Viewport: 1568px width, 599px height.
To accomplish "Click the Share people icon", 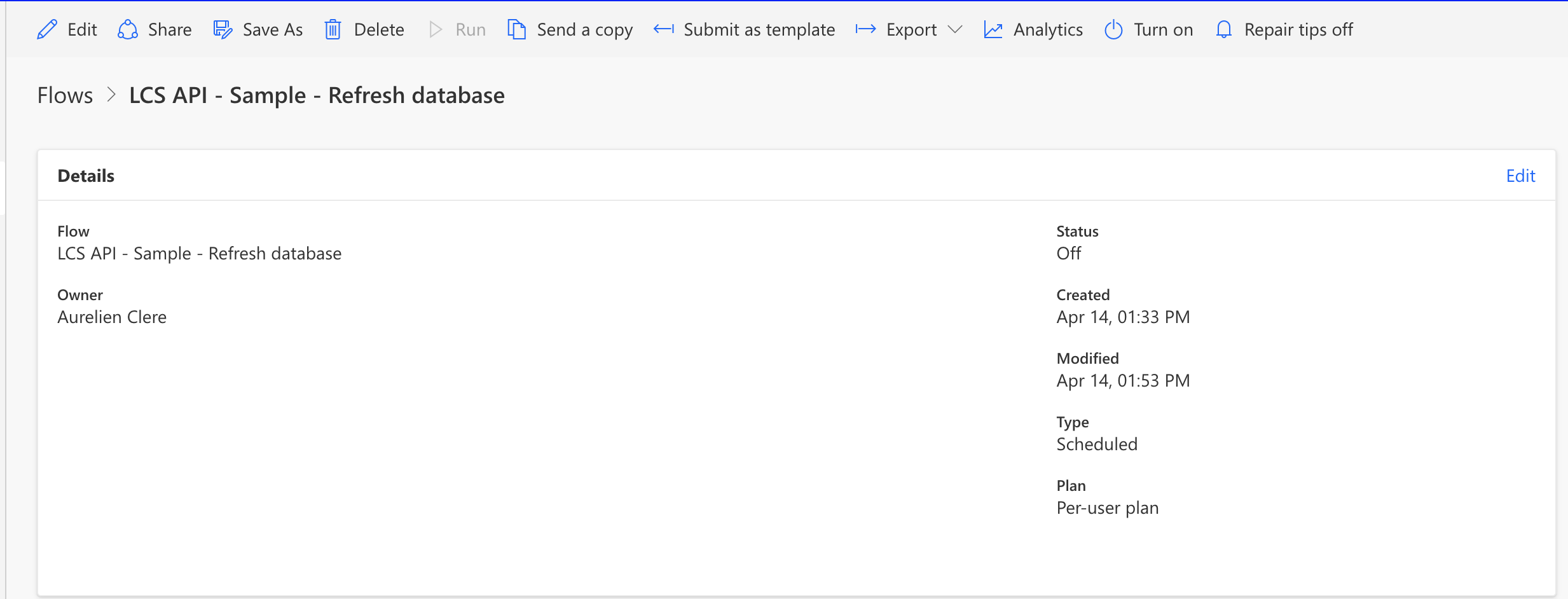I will 128,30.
